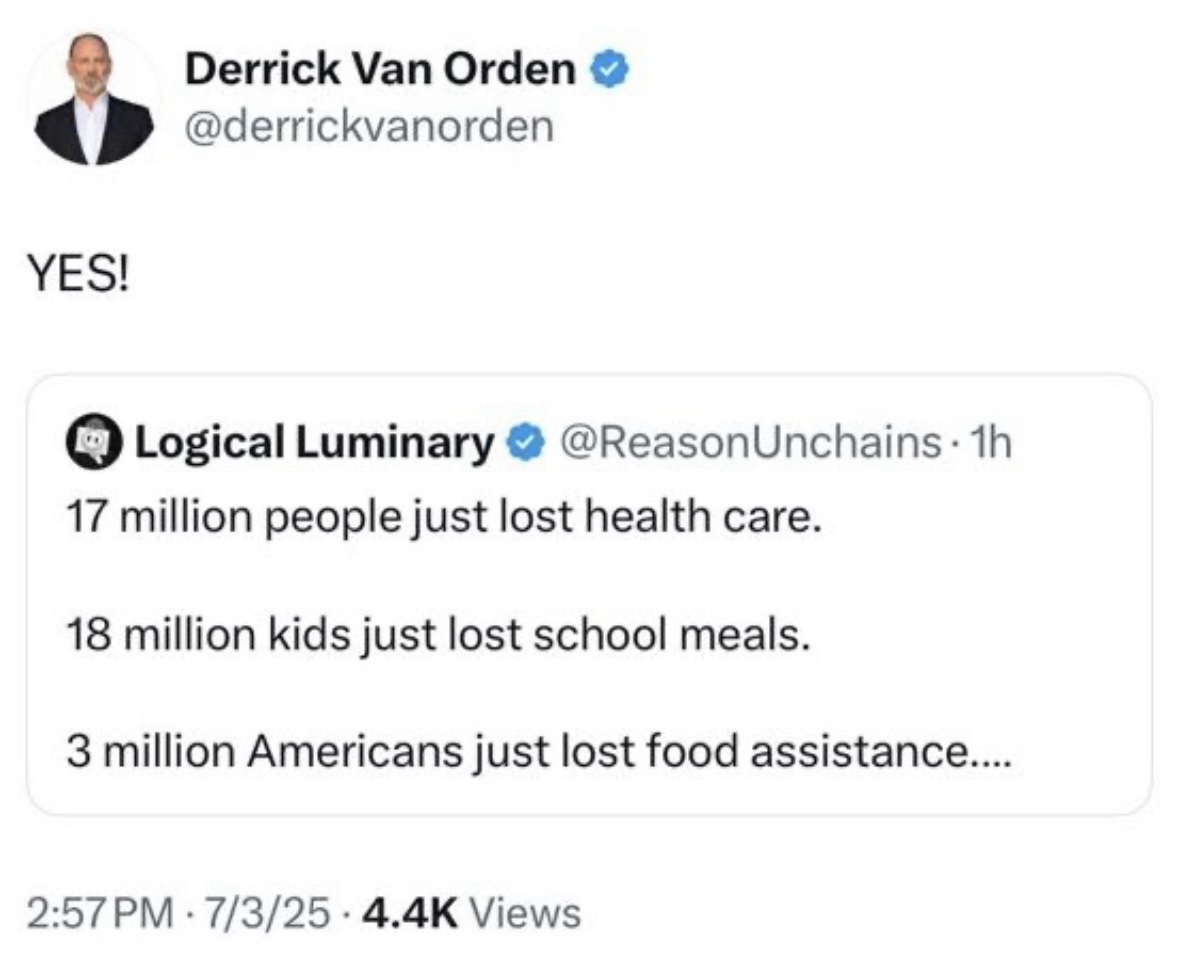Click the Logical Luminary account name
The image size is (1179, 963).
pos(314,442)
